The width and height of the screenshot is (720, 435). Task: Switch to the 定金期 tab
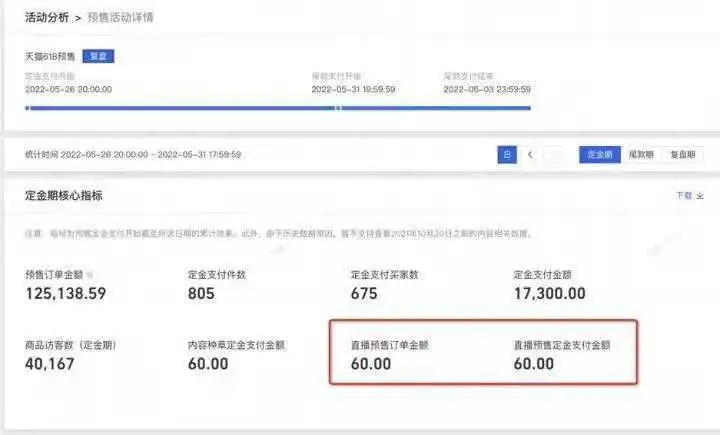point(600,155)
